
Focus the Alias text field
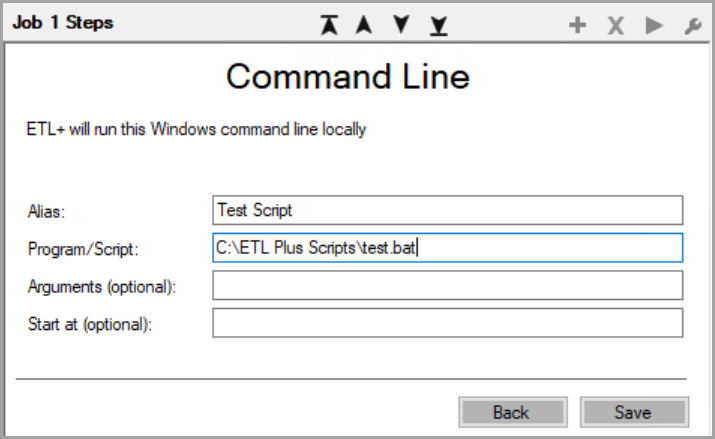[x=448, y=210]
